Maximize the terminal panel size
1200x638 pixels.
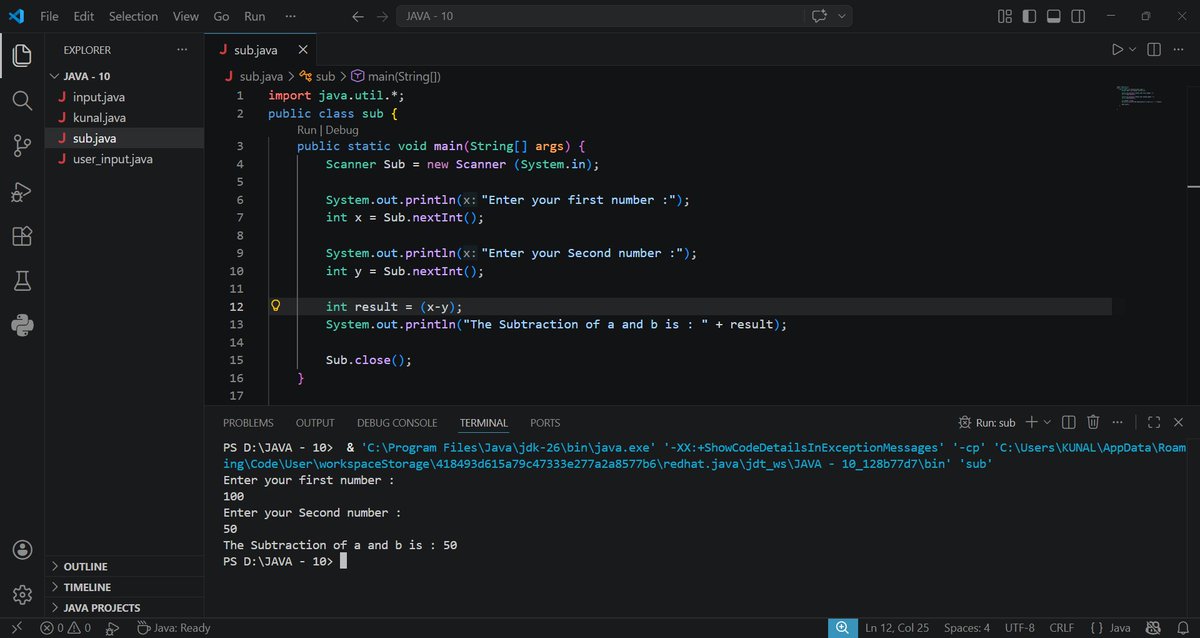tap(1153, 422)
